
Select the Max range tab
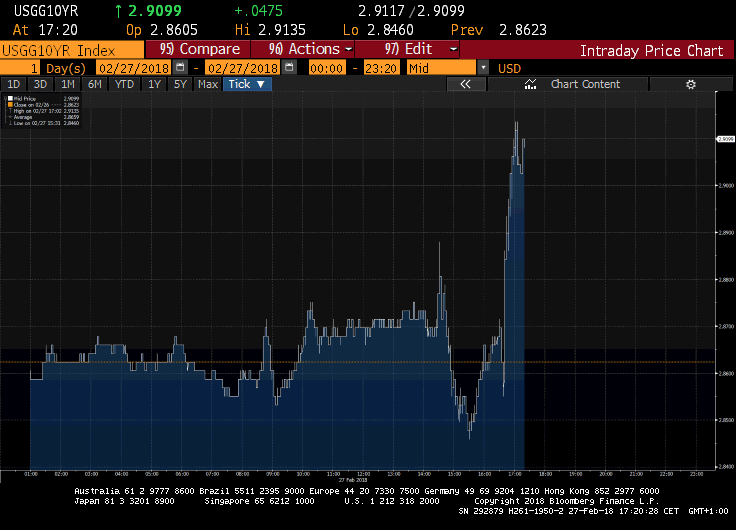coord(207,84)
